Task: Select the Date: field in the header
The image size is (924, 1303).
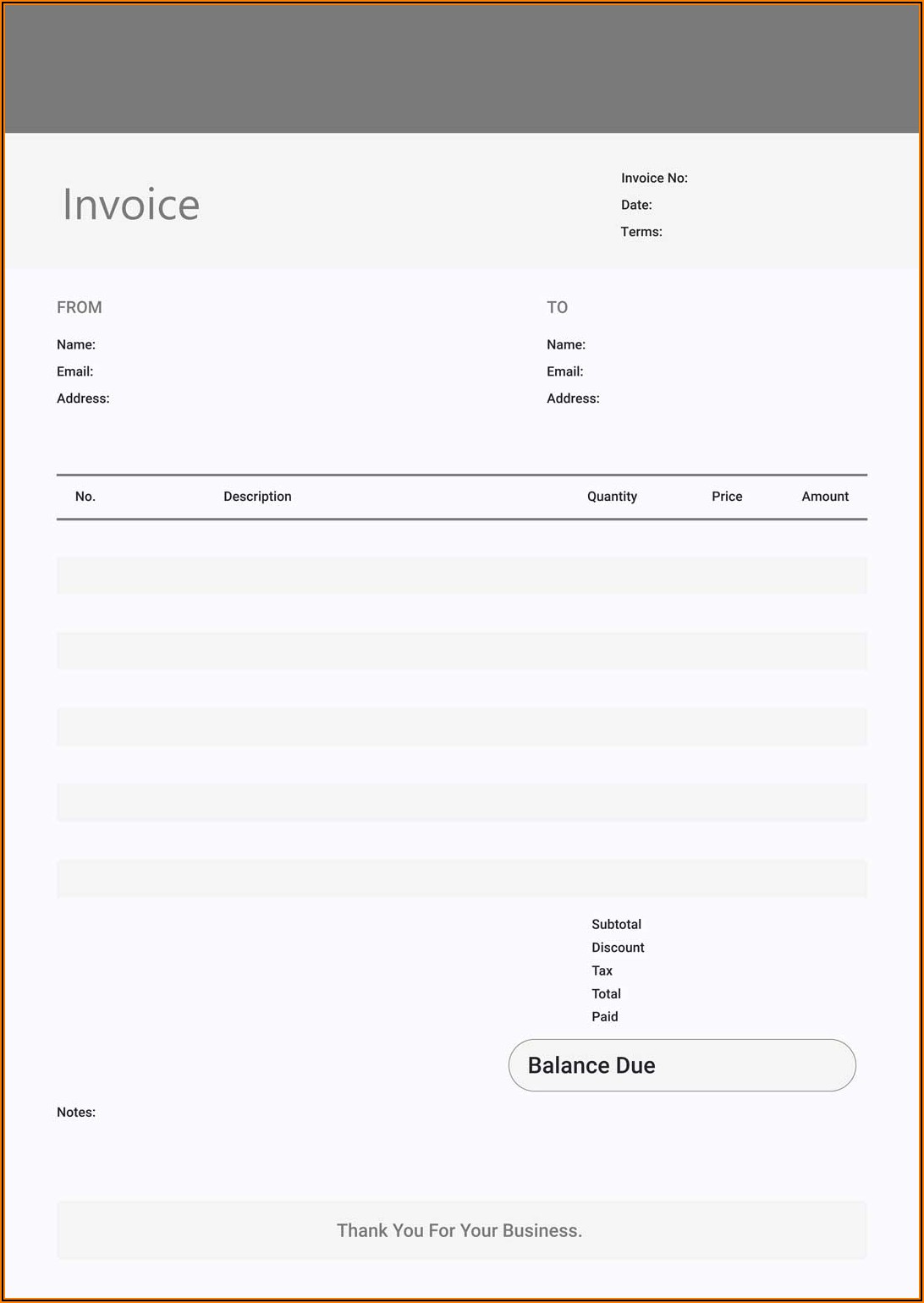Action: pyautogui.click(x=635, y=205)
